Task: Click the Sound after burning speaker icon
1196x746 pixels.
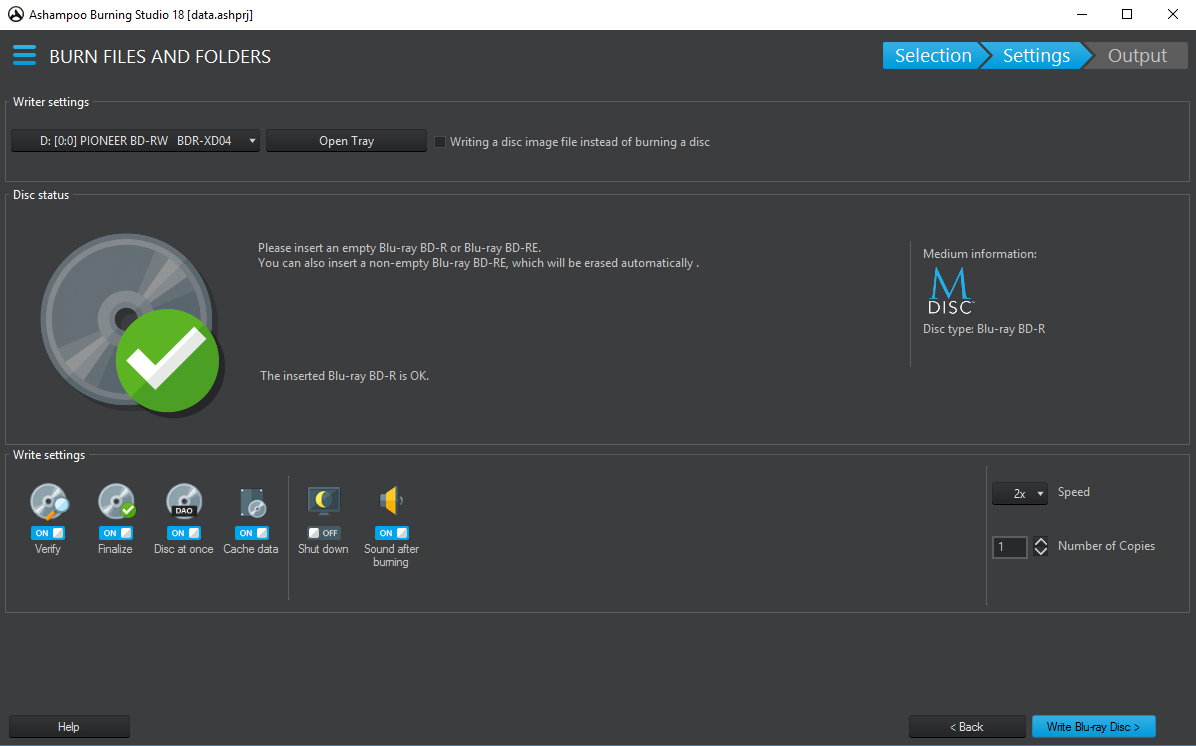Action: coord(391,502)
